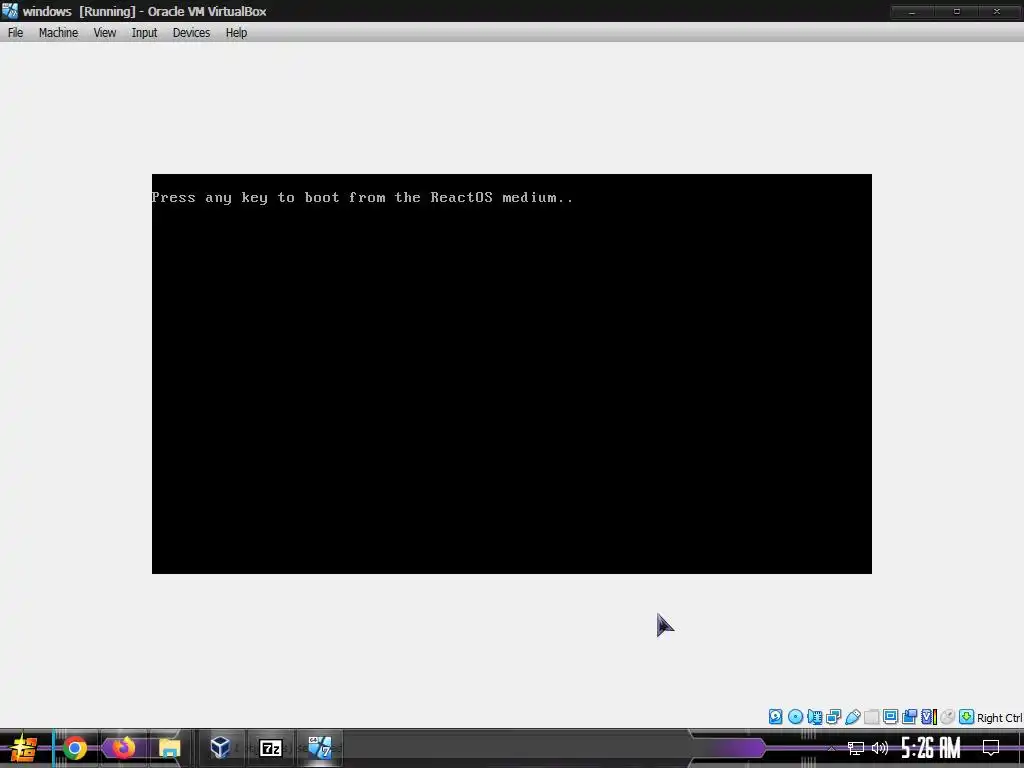1024x768 pixels.
Task: Minimize the VirtualBox VM window
Action: pyautogui.click(x=912, y=11)
